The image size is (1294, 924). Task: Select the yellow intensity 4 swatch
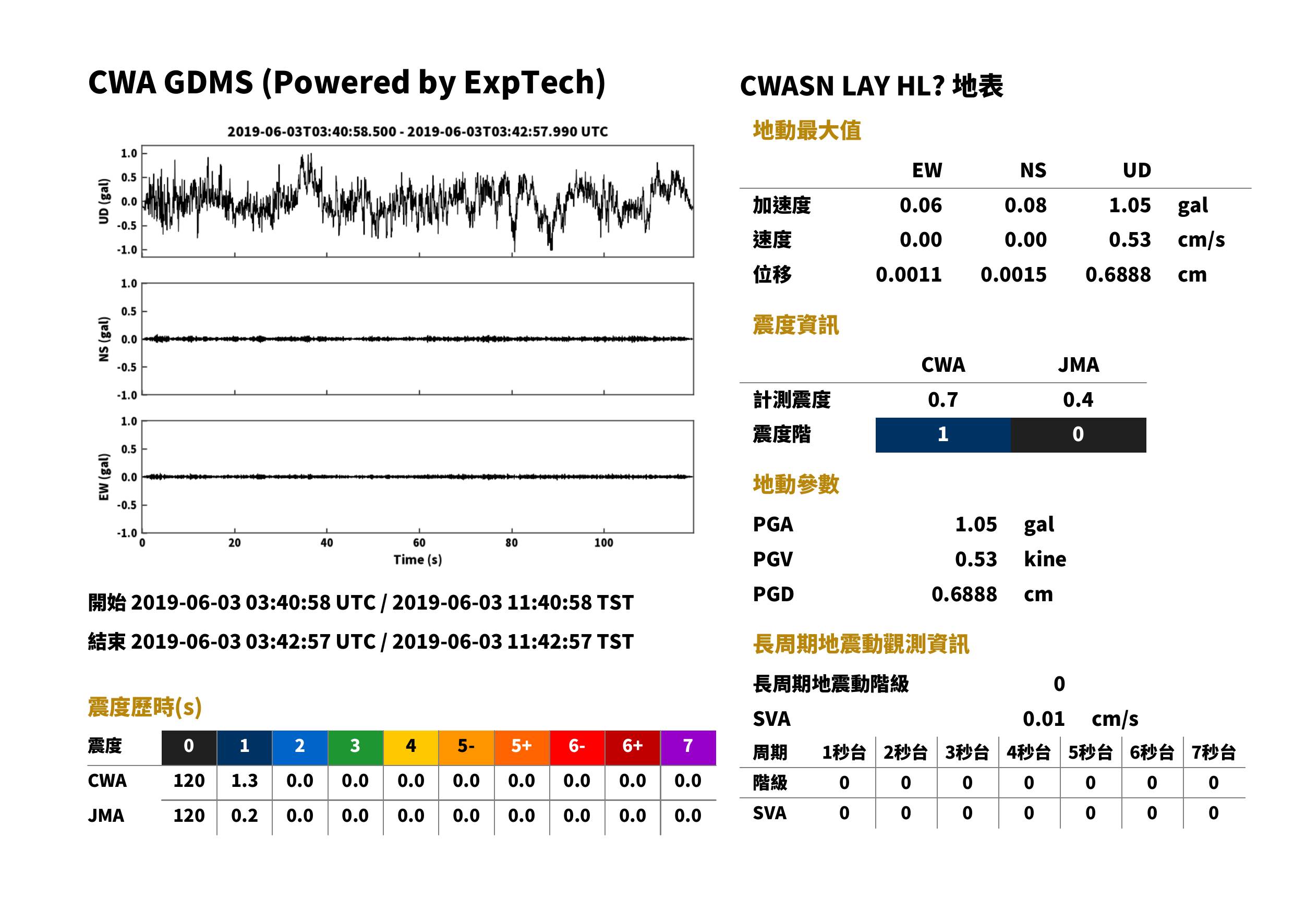411,747
